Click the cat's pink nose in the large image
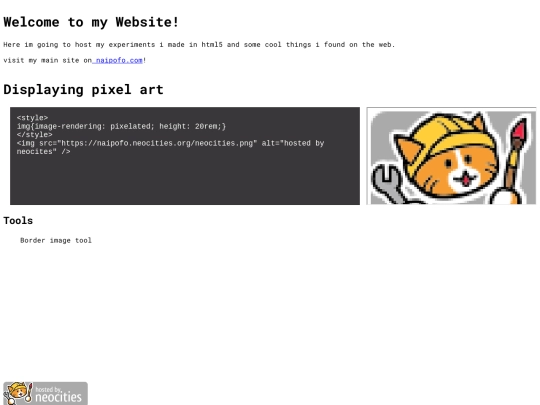Screen dimensions: 540x405 pos(466,180)
